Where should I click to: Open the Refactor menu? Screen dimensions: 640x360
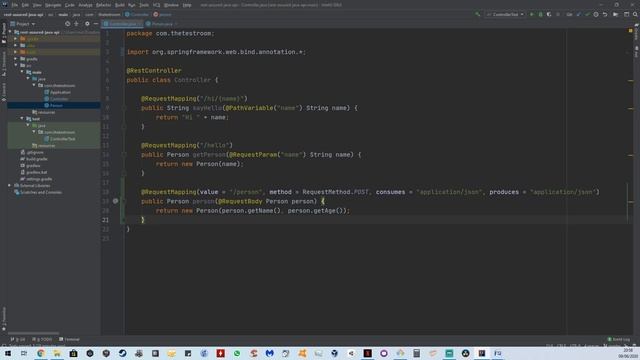click(x=103, y=5)
